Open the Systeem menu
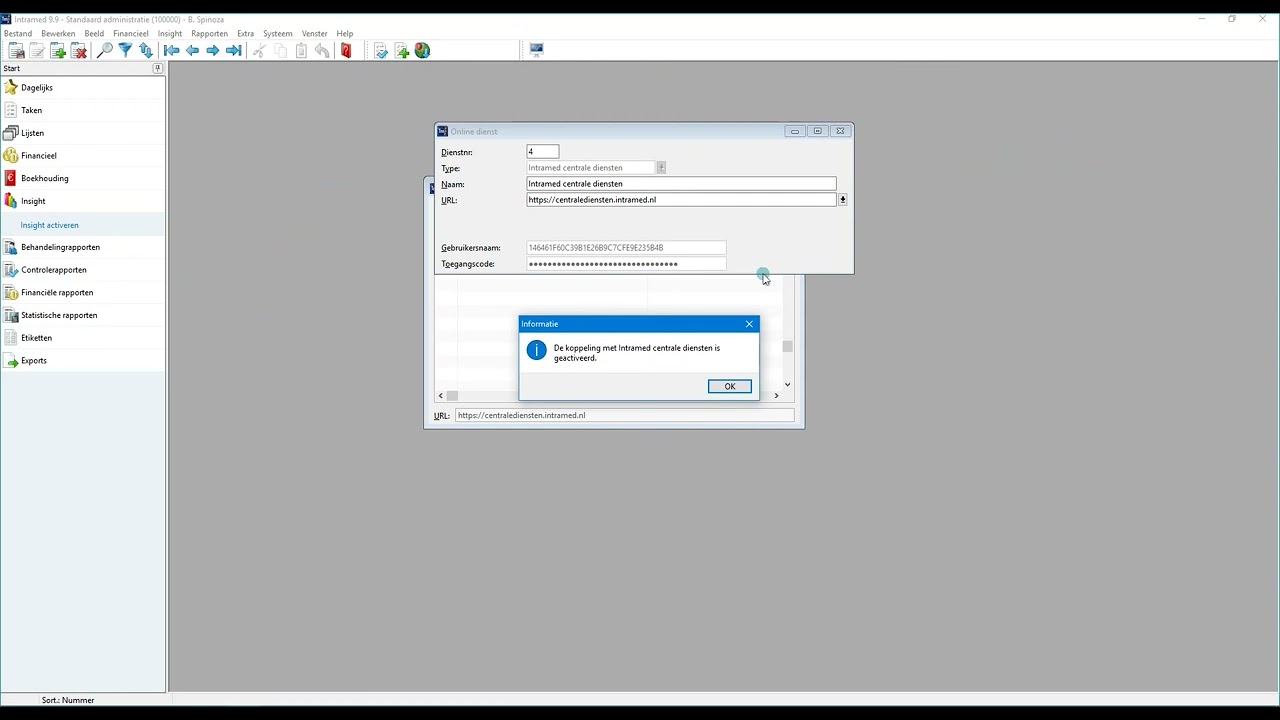1280x720 pixels. 278,34
